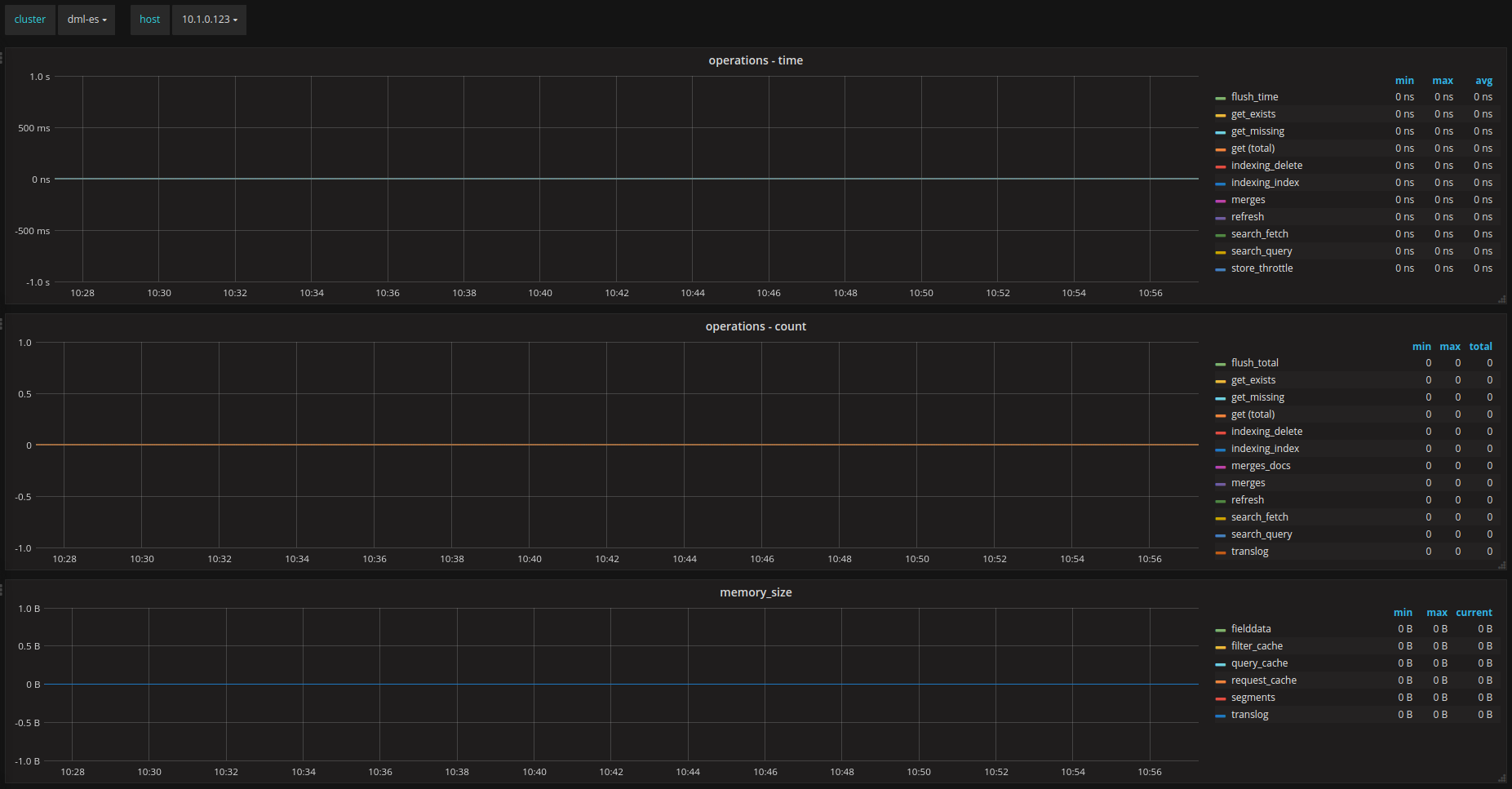Open the 'operations - time' panel title menu
Viewport: 1512px width, 789px height.
(x=756, y=60)
